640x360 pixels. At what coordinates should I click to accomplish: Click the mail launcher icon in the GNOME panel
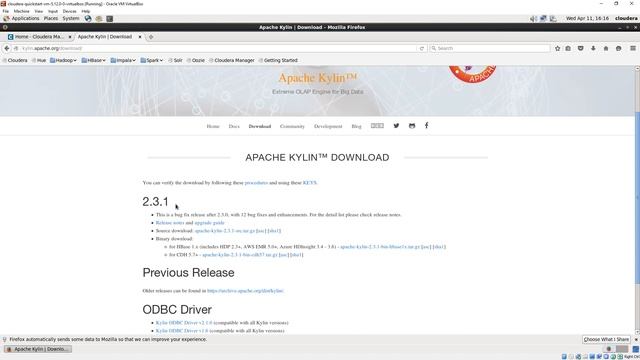(x=99, y=18)
